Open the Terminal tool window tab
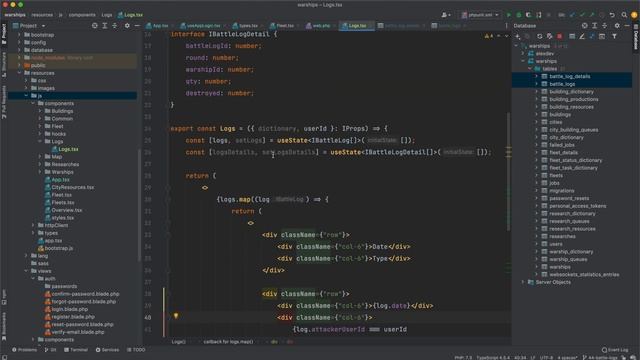 tap(76, 350)
